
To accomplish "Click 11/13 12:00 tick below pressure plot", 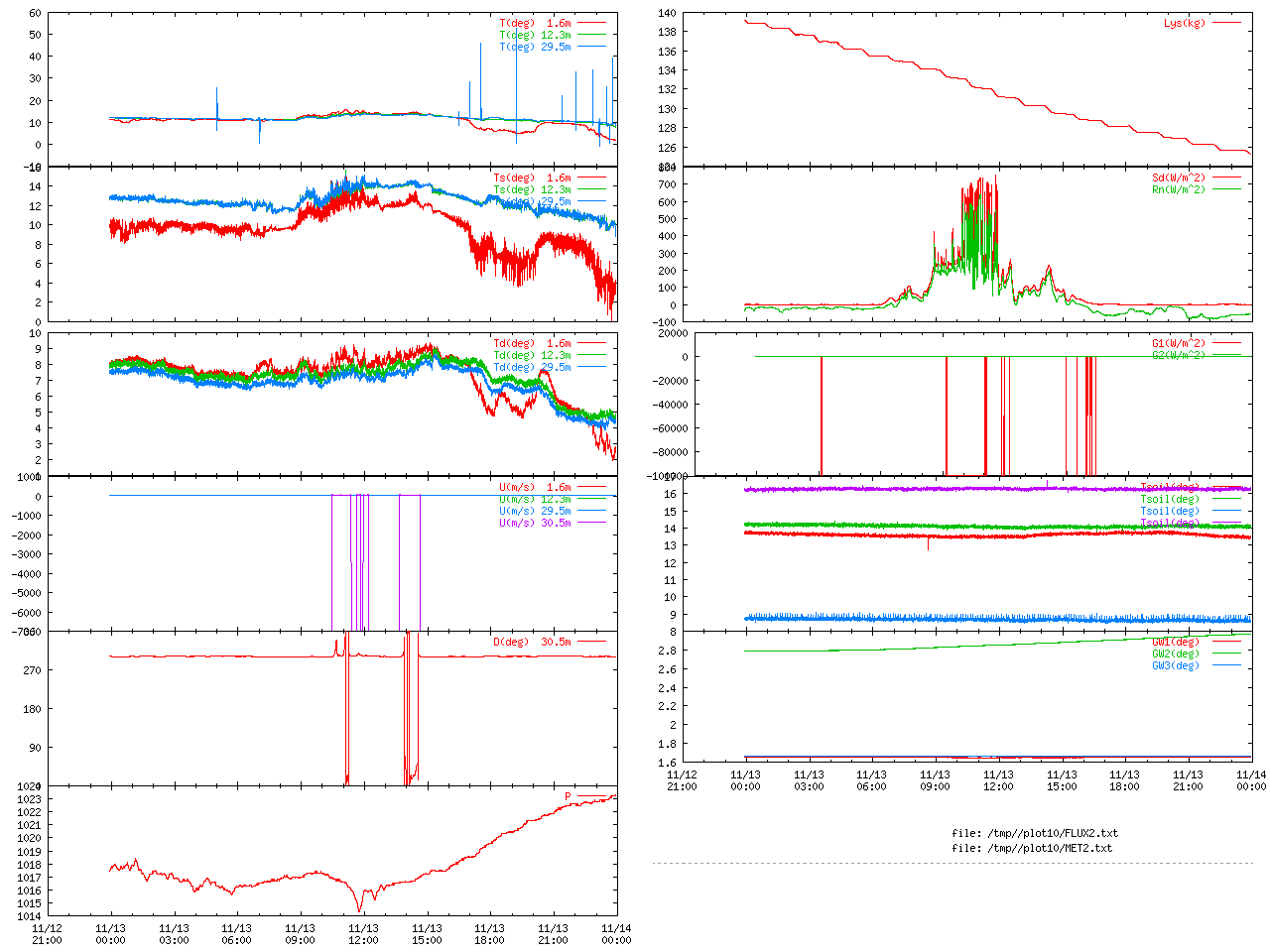I will [x=363, y=934].
